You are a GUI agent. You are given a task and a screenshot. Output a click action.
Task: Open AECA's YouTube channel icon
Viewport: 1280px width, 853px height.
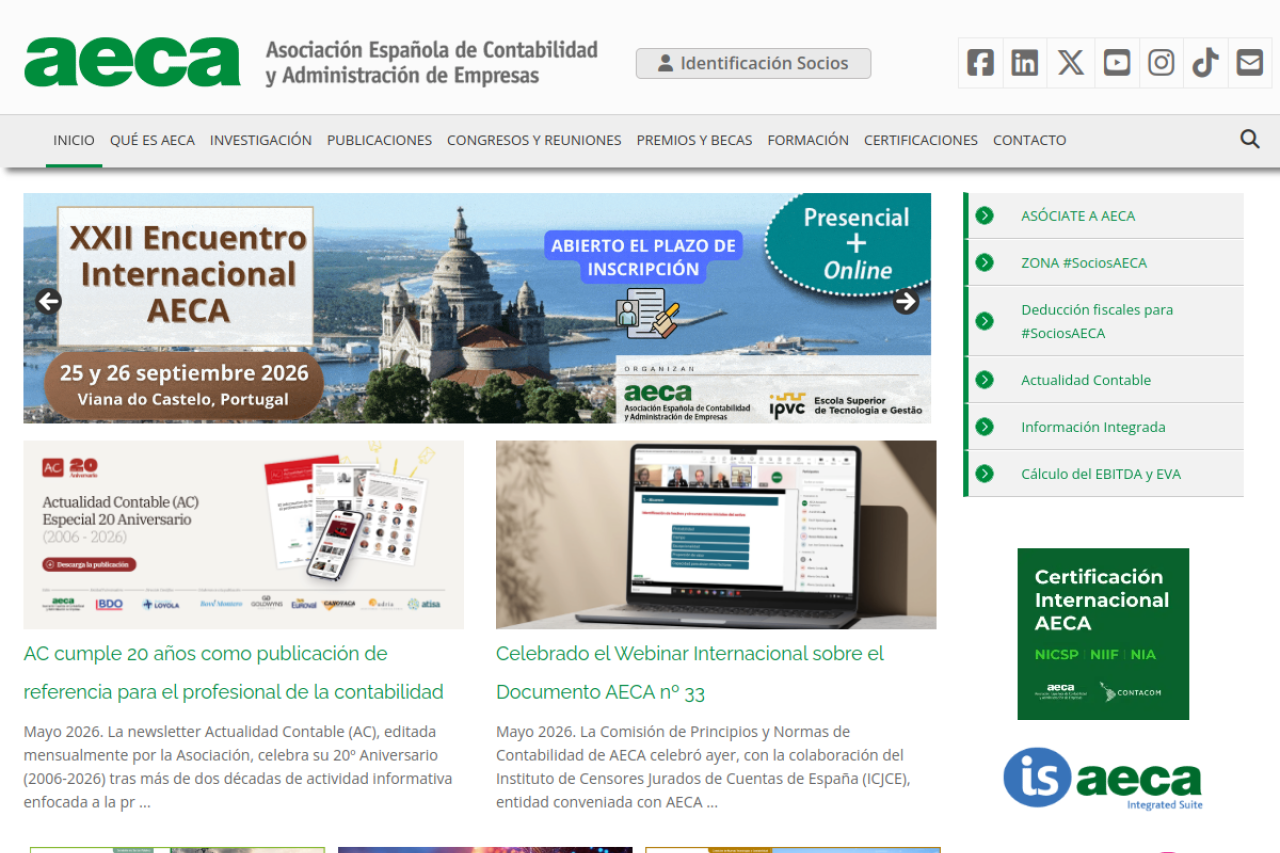tap(1117, 63)
